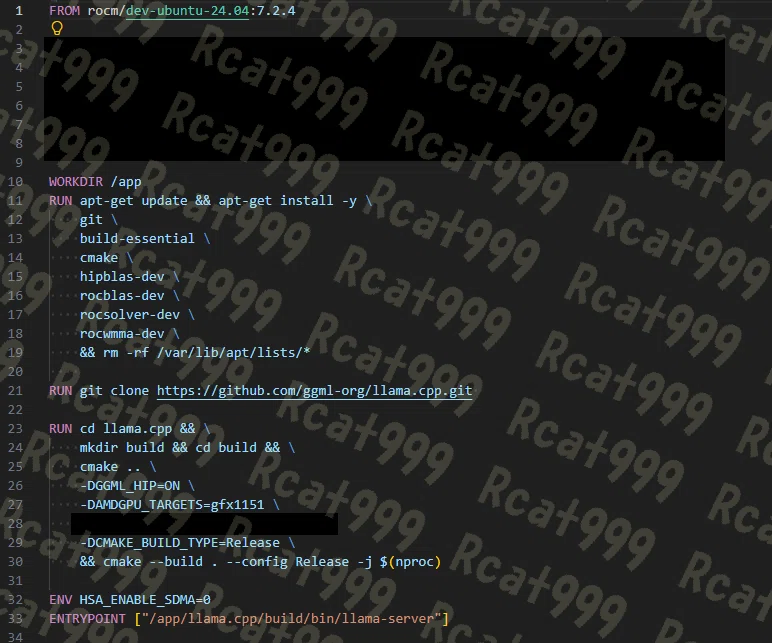Click the FROM keyword on line 1
The height and width of the screenshot is (643, 772).
point(64,10)
